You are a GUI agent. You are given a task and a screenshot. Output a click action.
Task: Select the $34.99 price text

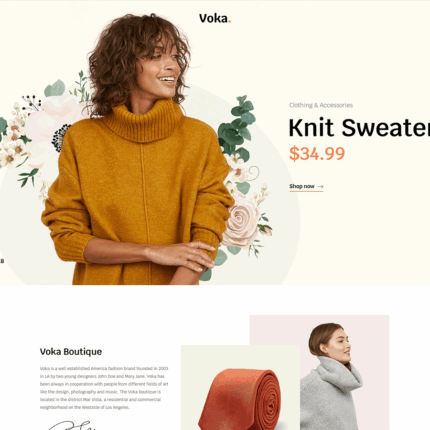[317, 154]
